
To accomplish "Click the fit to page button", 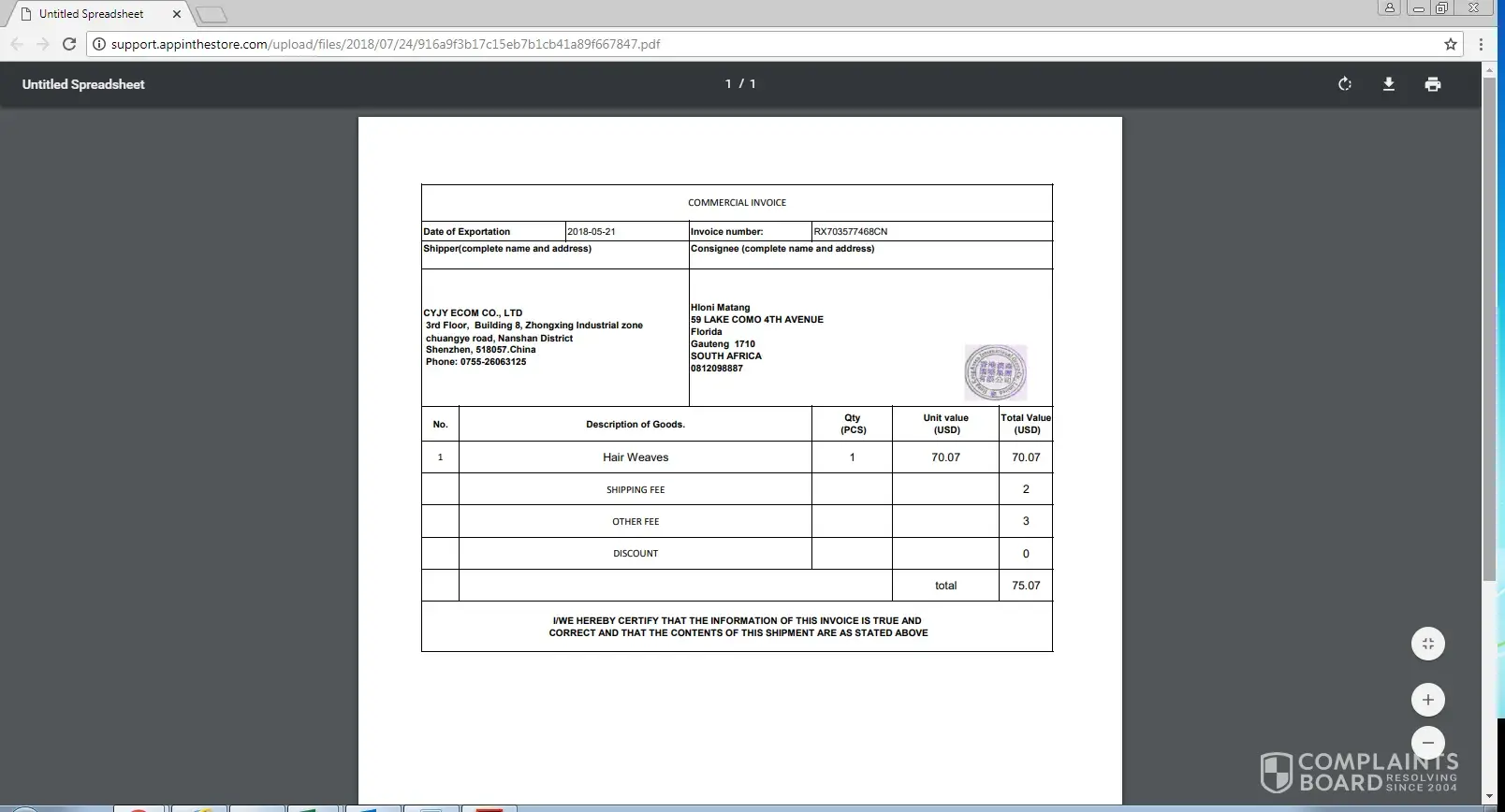I will pos(1427,644).
